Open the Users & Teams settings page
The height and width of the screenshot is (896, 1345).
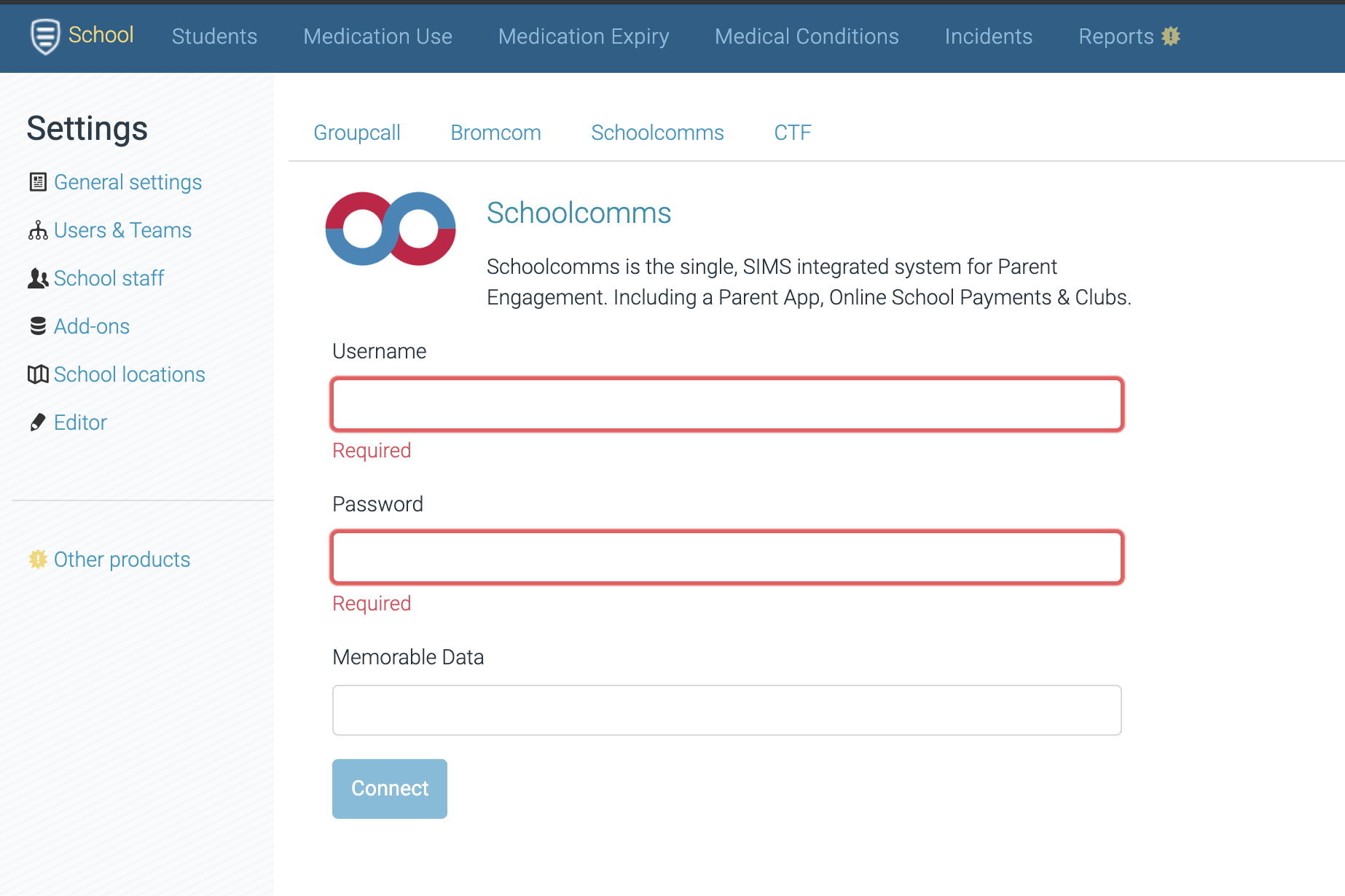122,230
